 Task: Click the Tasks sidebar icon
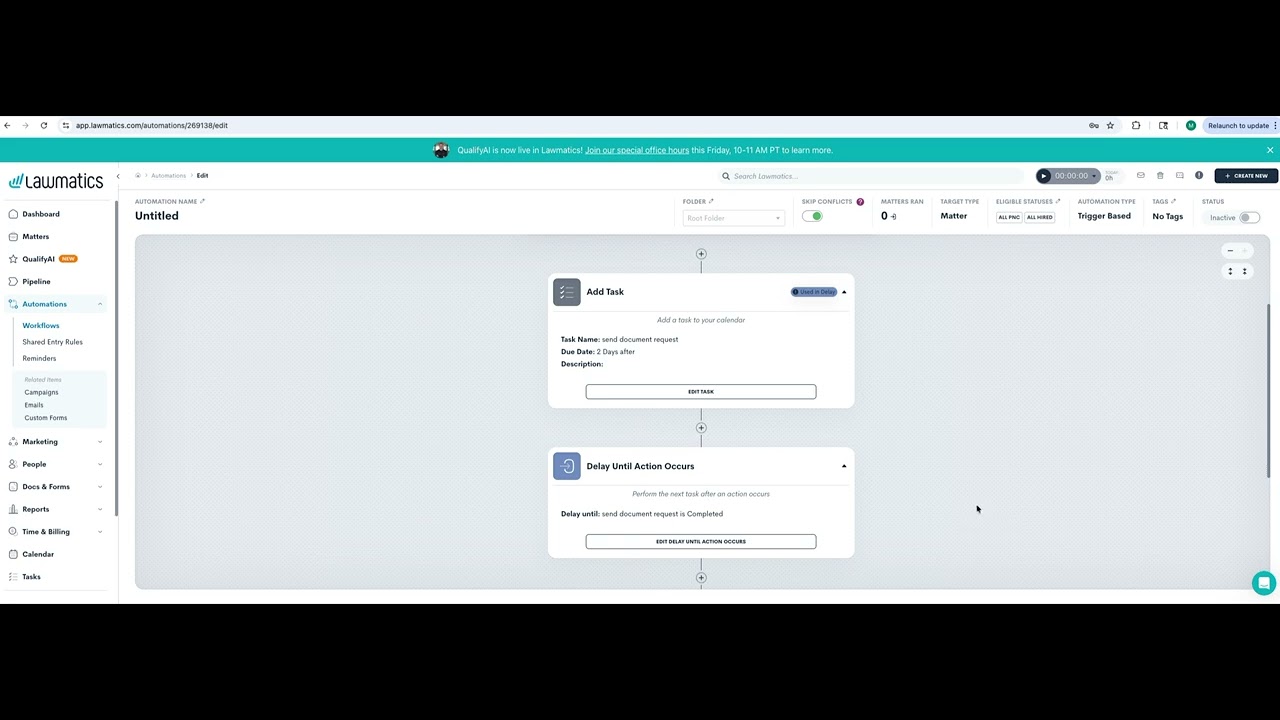pyautogui.click(x=13, y=577)
